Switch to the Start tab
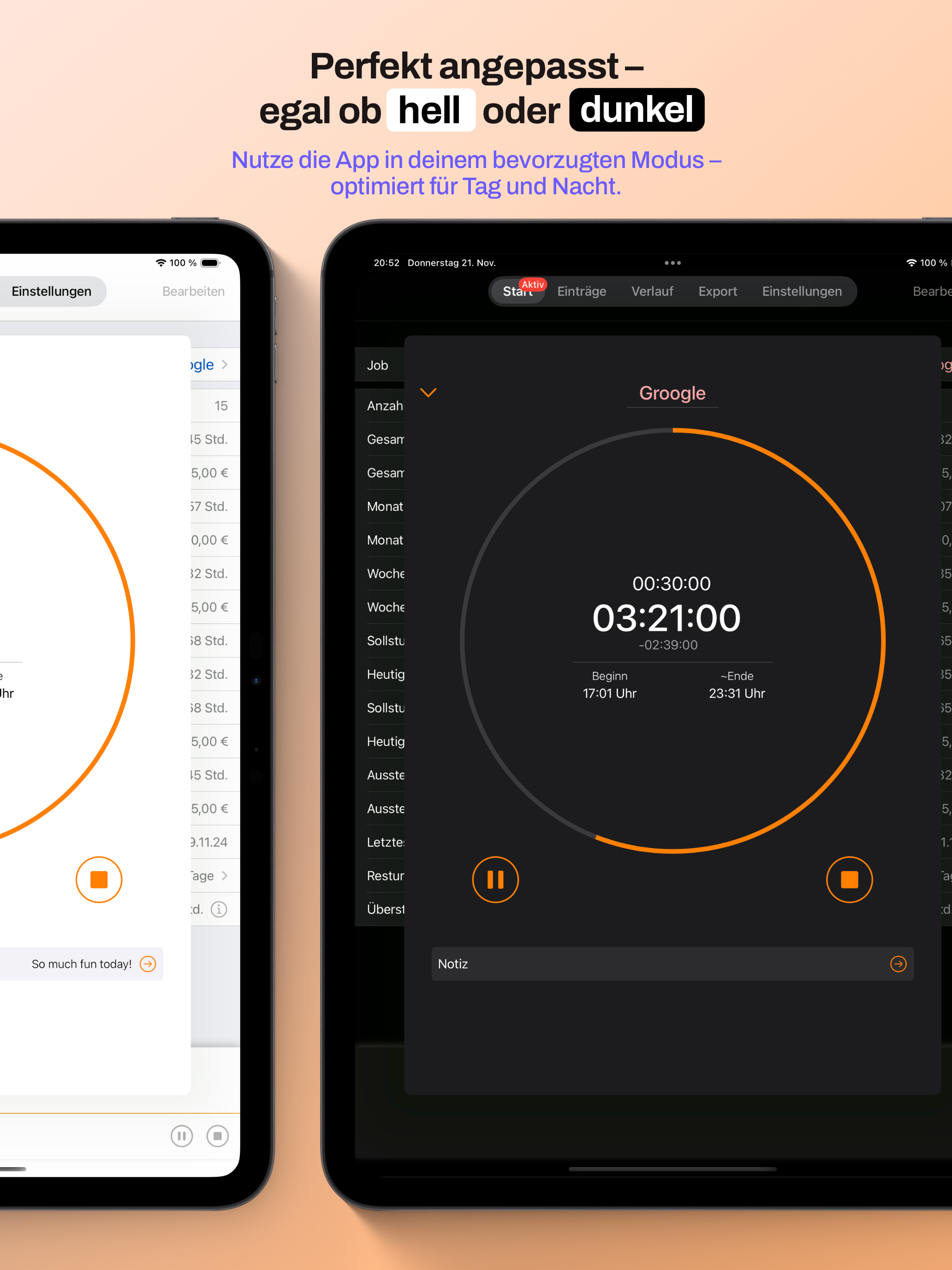Image resolution: width=952 pixels, height=1270 pixels. (x=518, y=291)
